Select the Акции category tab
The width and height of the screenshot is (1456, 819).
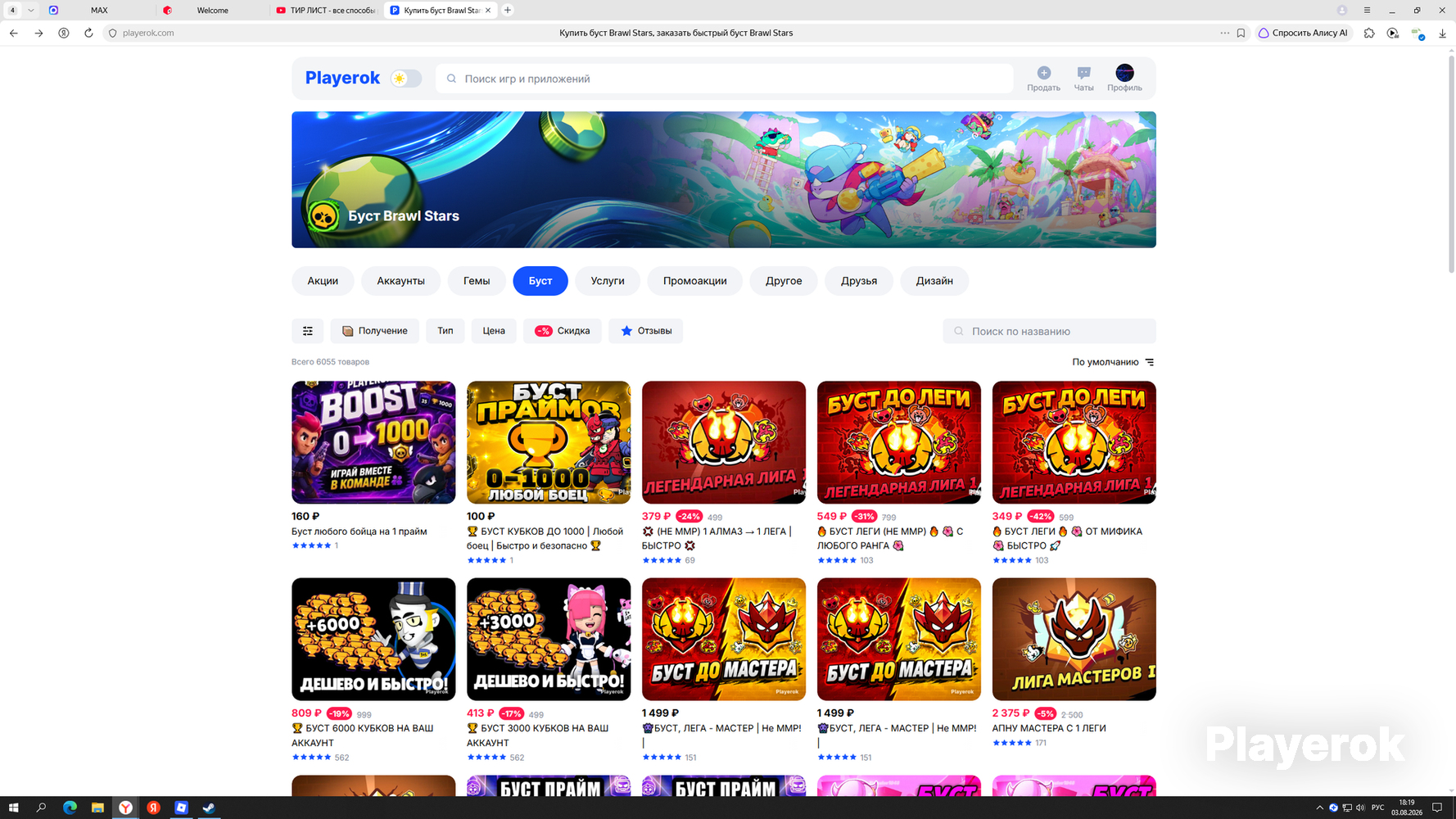pyautogui.click(x=323, y=281)
